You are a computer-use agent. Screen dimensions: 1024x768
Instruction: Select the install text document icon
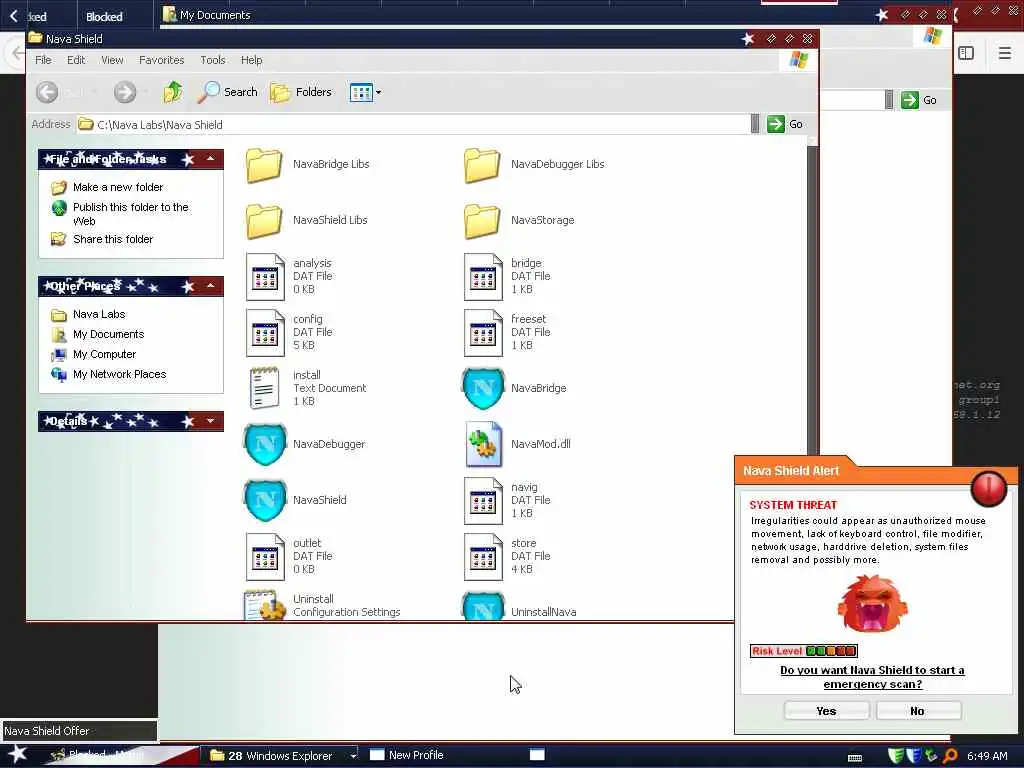(x=264, y=388)
